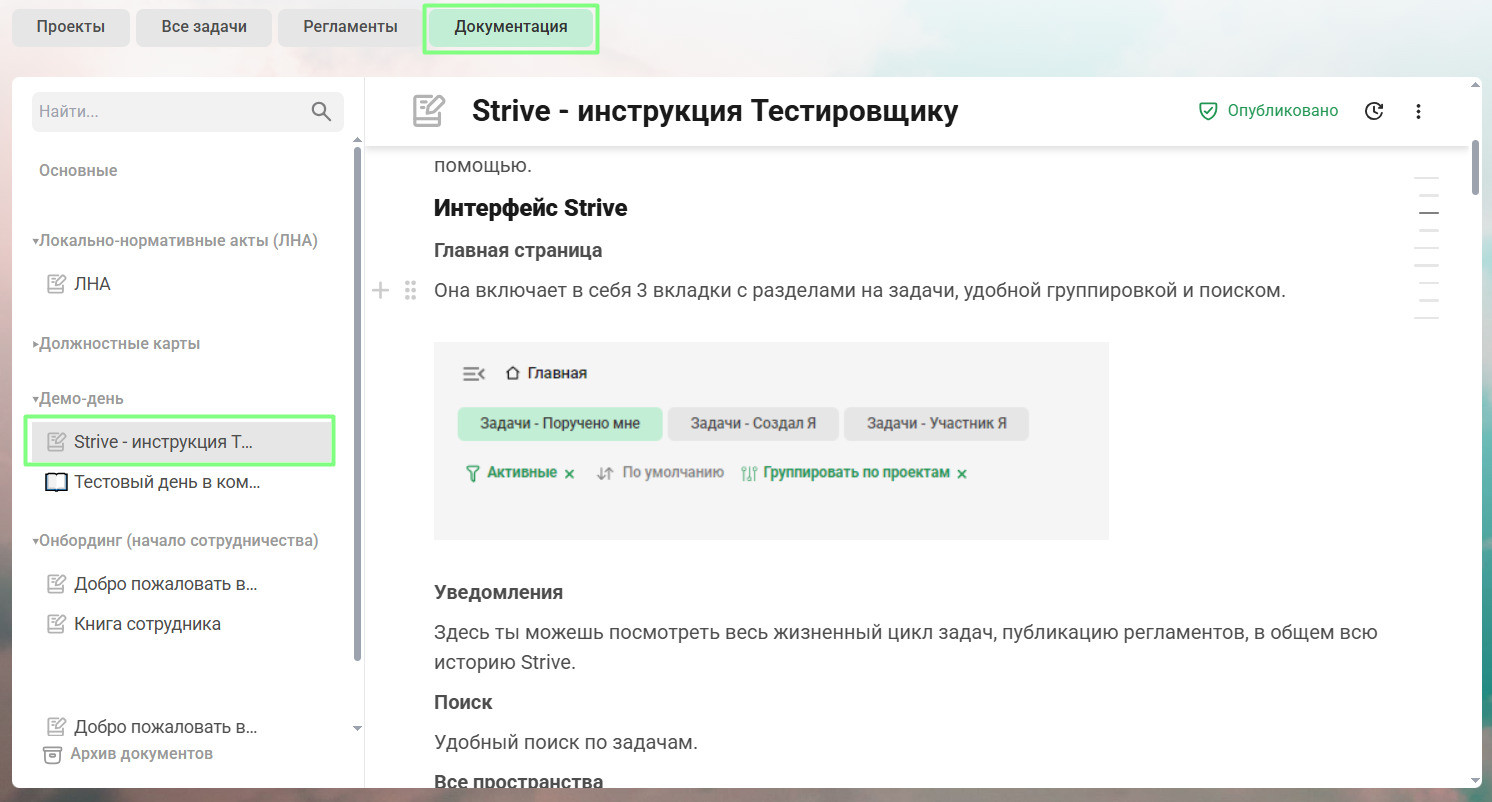Click the document title Strive - инструкция Тестировщику
Viewport: 1492px width, 802px height.
point(715,111)
